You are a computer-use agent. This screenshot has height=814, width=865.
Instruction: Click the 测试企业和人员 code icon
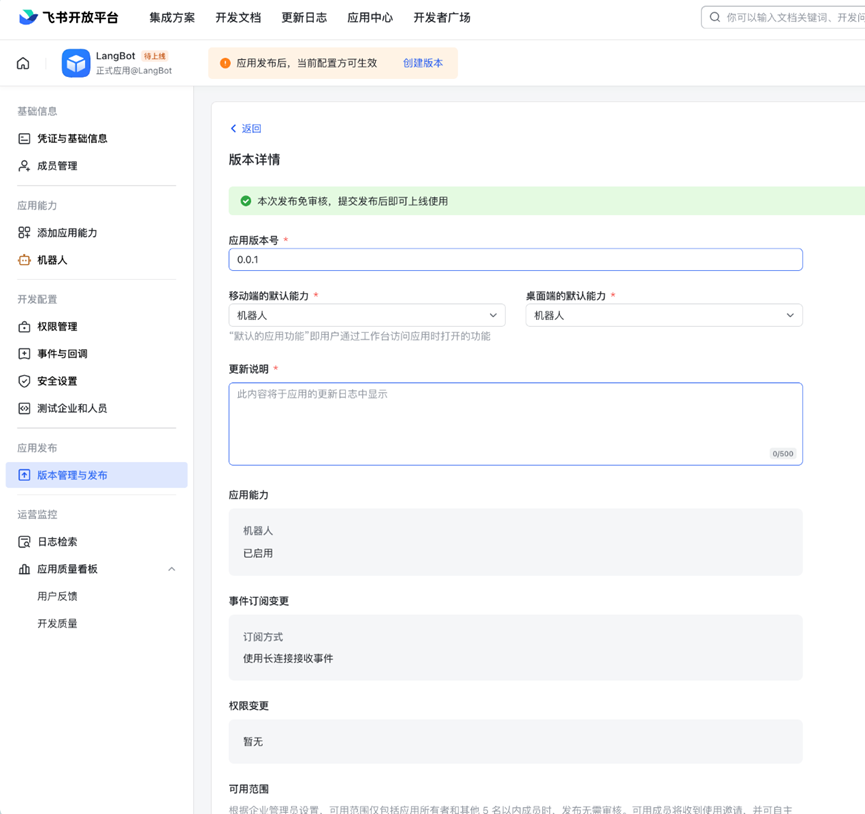[x=24, y=408]
